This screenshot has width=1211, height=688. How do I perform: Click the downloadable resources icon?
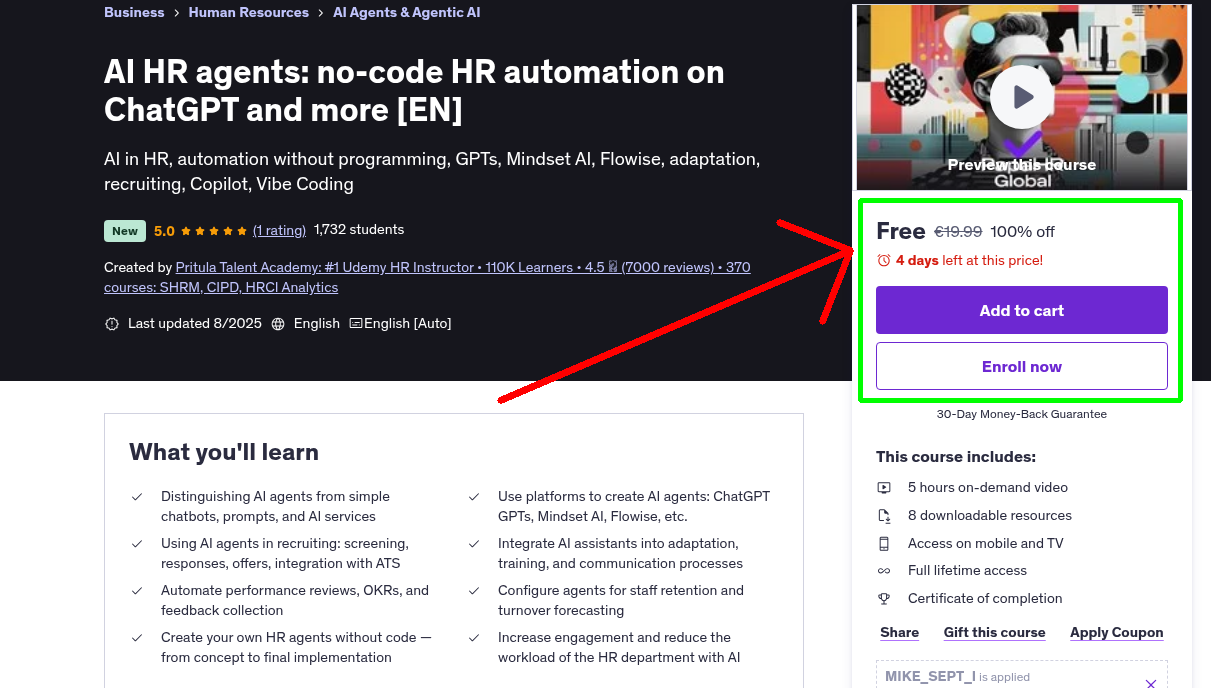(x=884, y=516)
